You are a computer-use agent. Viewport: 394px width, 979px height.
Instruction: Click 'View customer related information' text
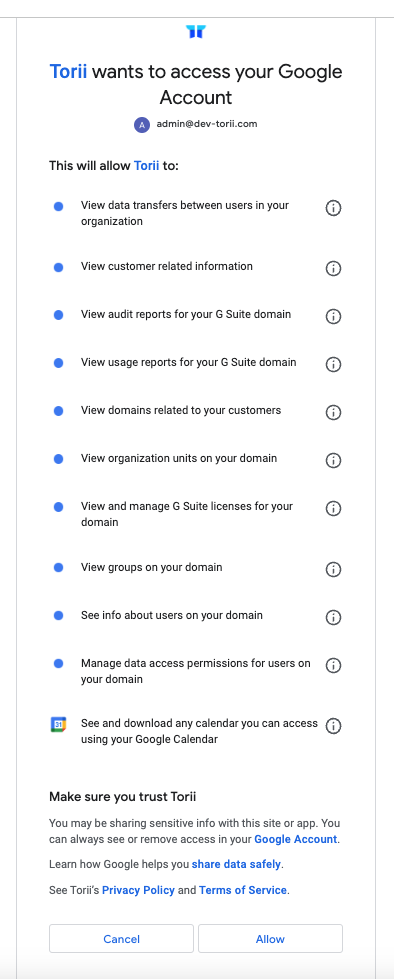point(167,266)
